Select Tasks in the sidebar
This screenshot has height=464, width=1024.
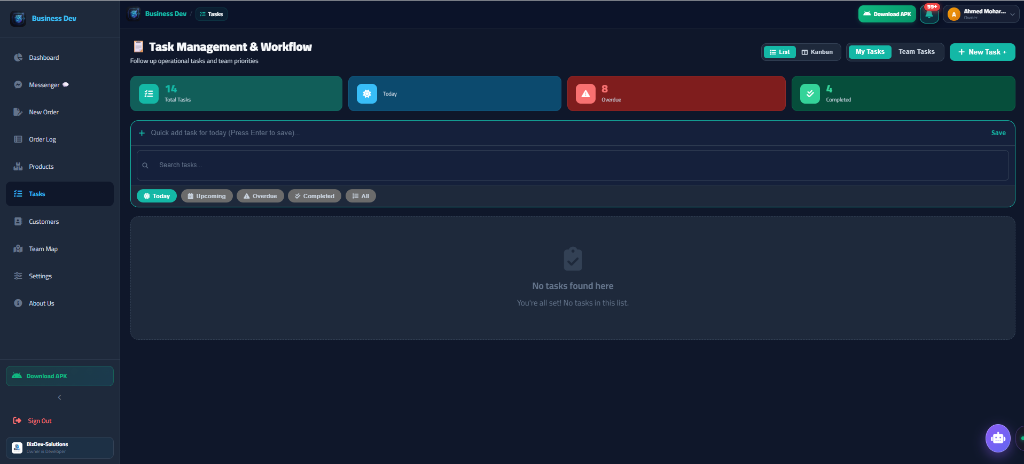pyautogui.click(x=59, y=194)
